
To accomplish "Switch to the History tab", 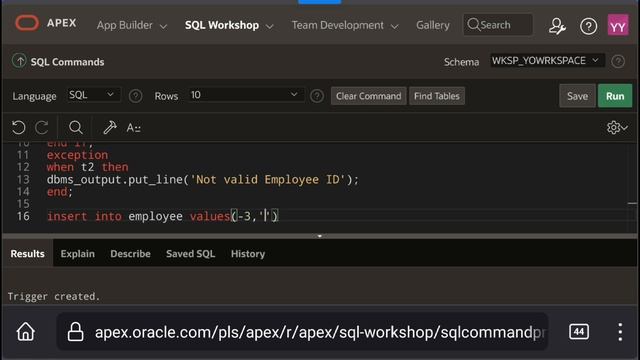I will point(248,253).
